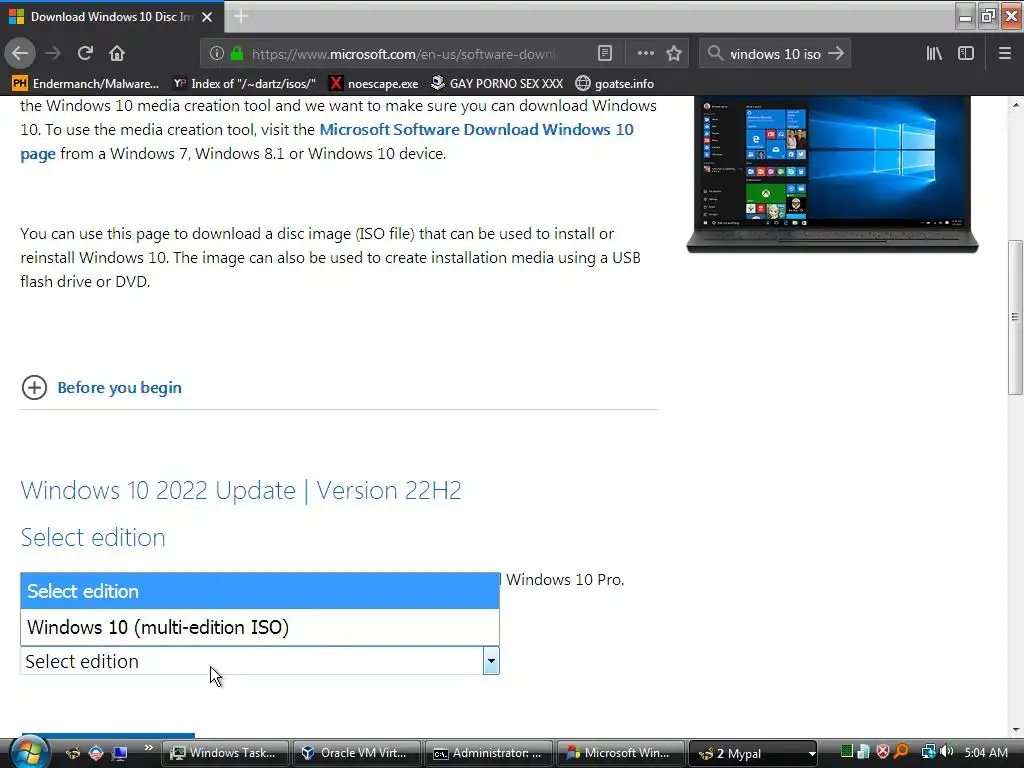Click the Before you begin text link
The image size is (1024, 768).
(120, 387)
